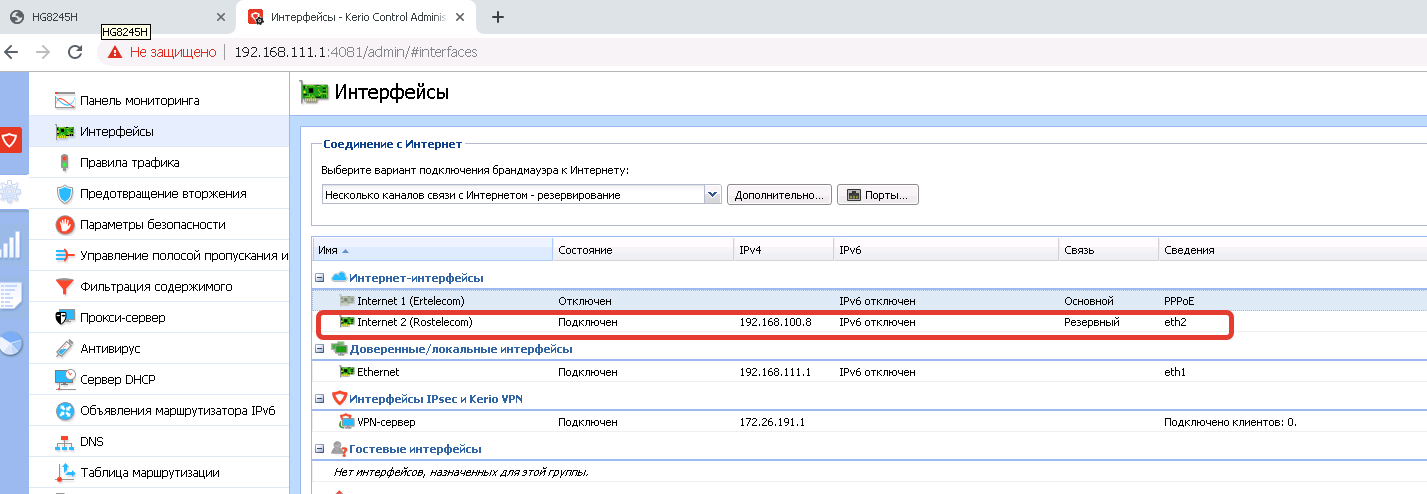Click the Подключено клиентов: 0. cell
The height and width of the screenshot is (494, 1427).
click(1230, 422)
